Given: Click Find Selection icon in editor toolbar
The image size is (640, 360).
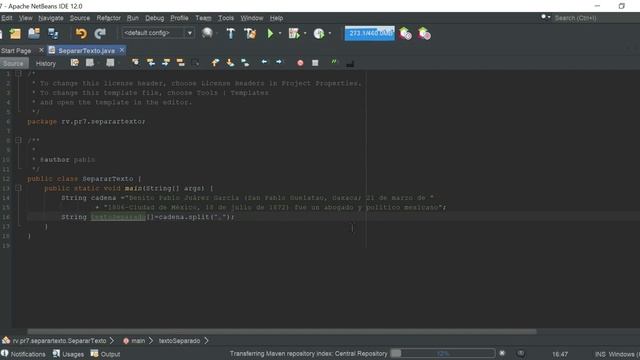Looking at the screenshot, I should pos(135,63).
